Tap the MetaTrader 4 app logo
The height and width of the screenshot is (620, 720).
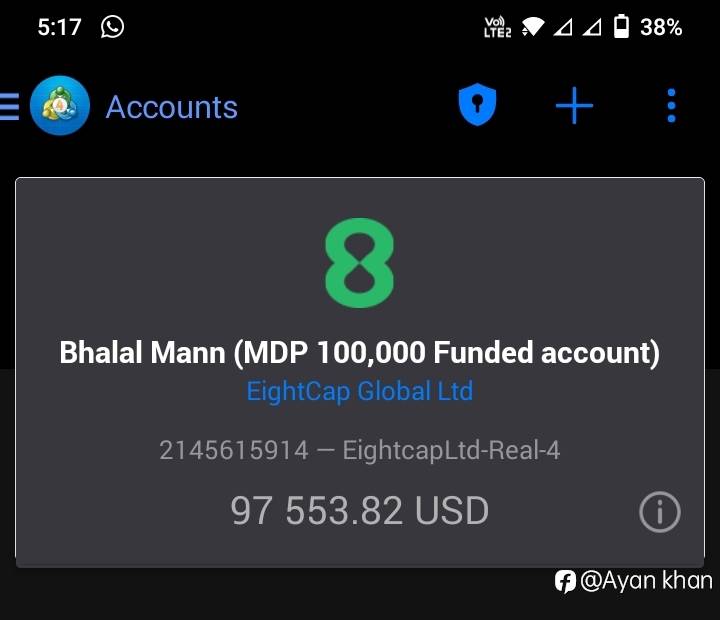(x=60, y=106)
